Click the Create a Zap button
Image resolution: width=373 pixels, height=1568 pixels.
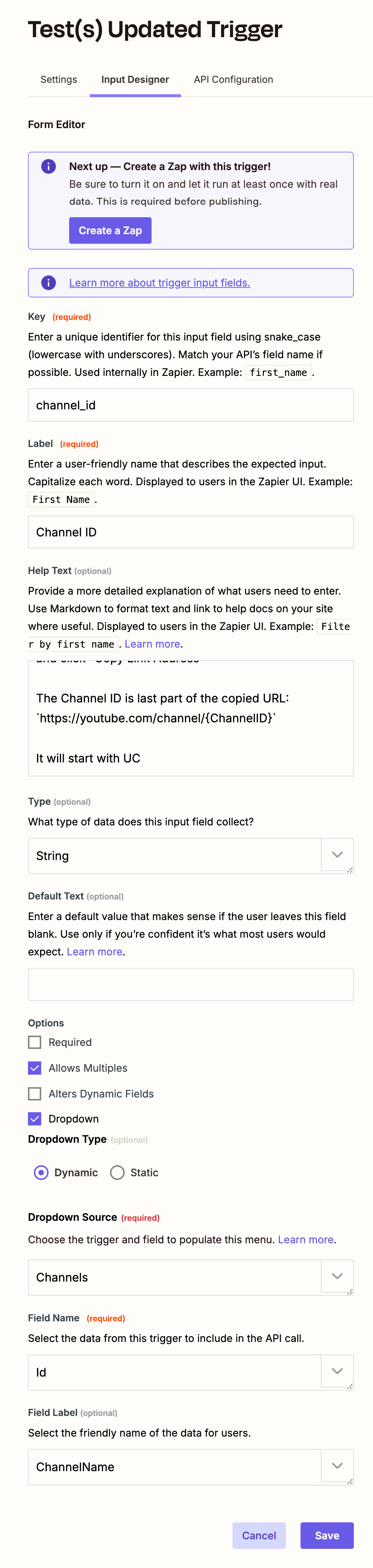tap(110, 230)
